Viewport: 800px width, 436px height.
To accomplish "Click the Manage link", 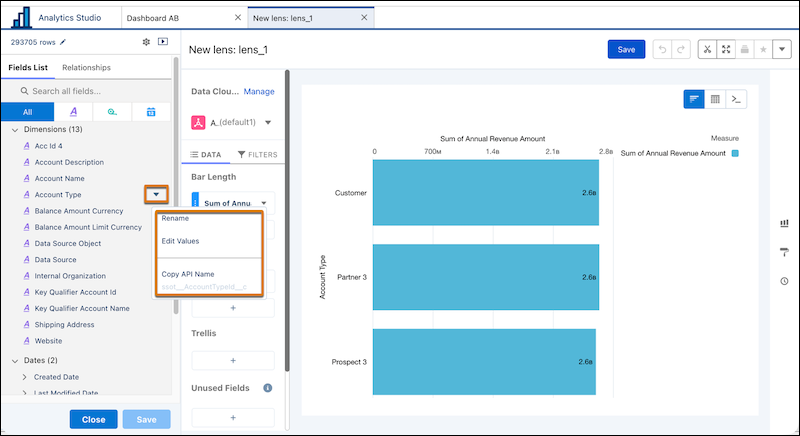I will click(259, 91).
